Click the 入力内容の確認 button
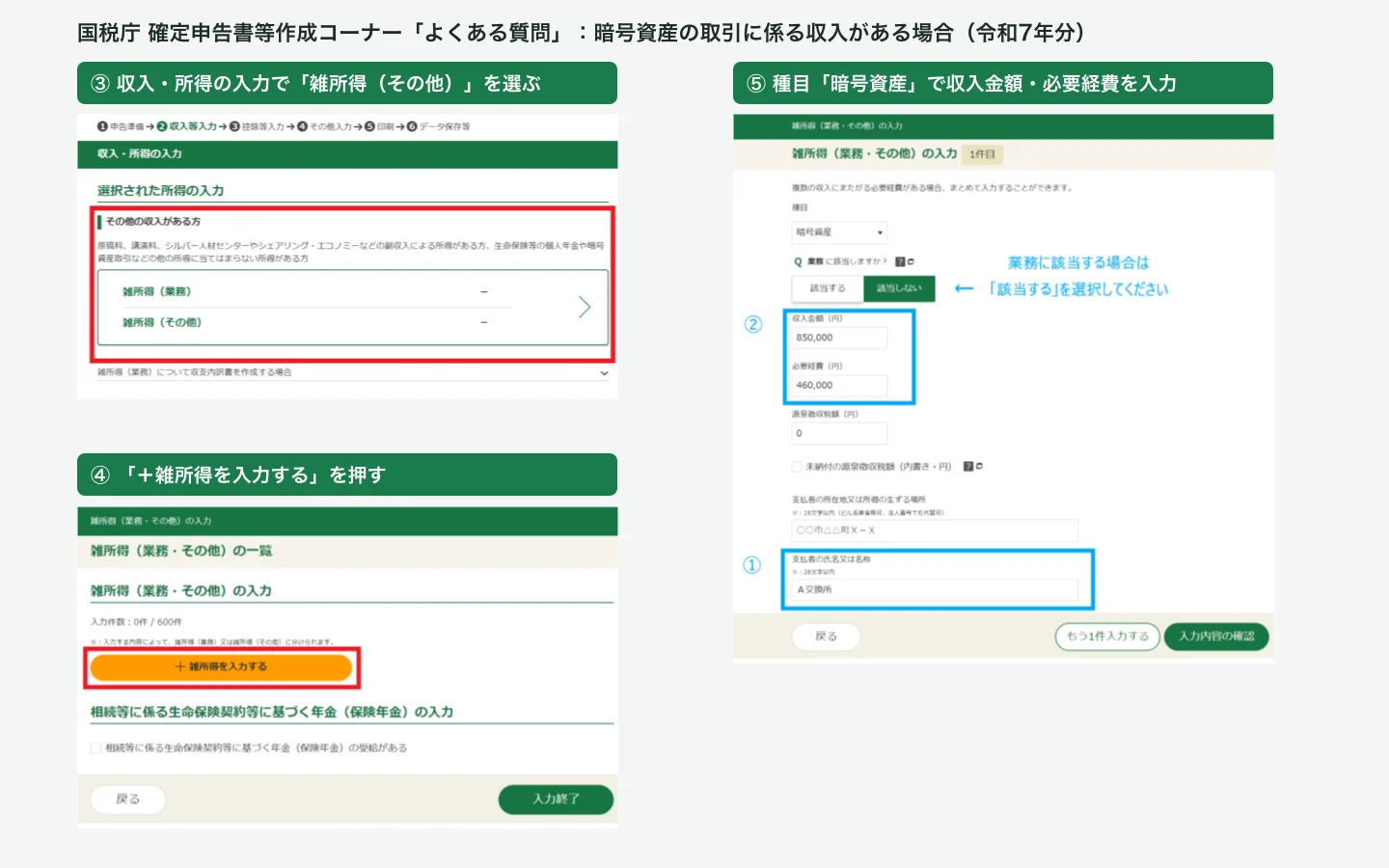The width and height of the screenshot is (1389, 868). pyautogui.click(x=1216, y=637)
